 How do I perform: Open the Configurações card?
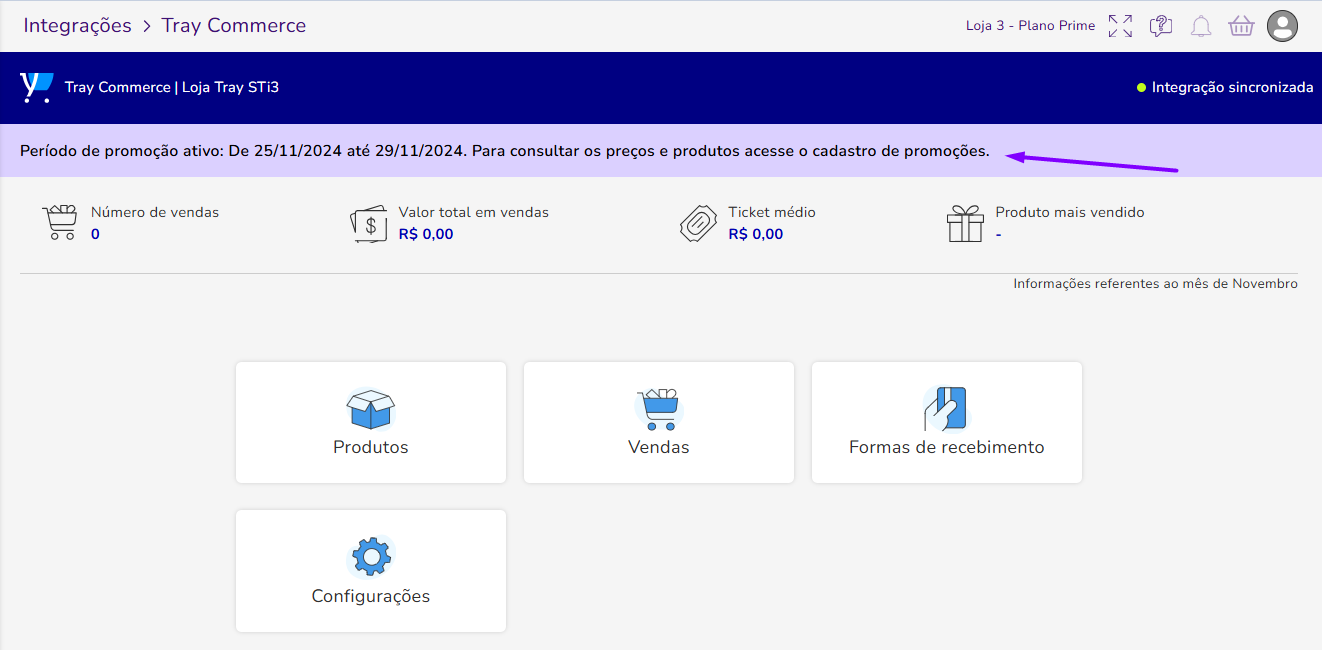point(371,571)
